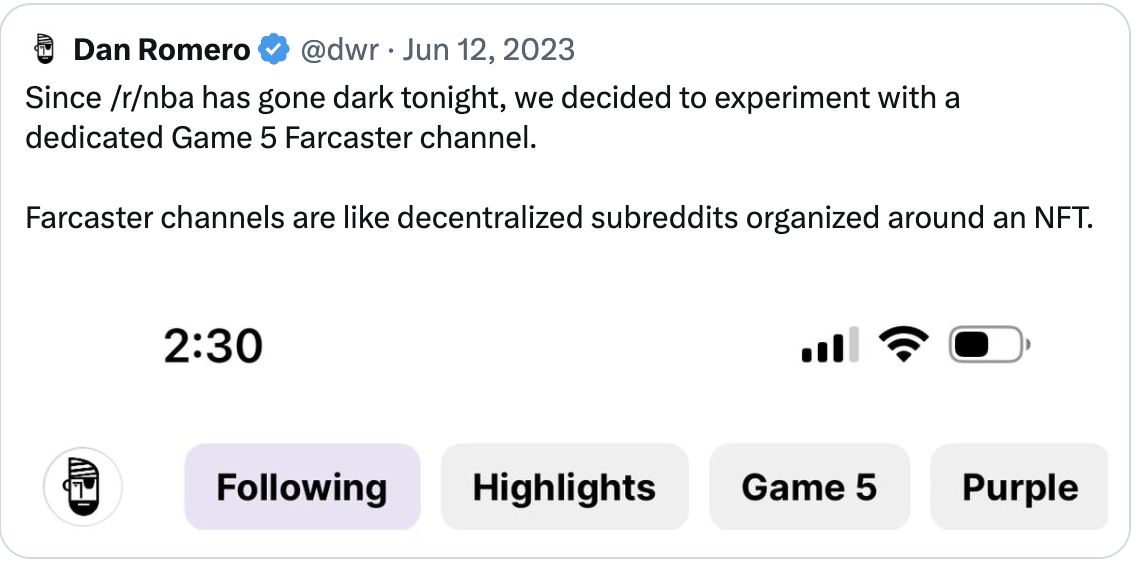Viewport: 1148px width, 566px height.
Task: Tap the cellular signal bars icon
Action: [831, 345]
